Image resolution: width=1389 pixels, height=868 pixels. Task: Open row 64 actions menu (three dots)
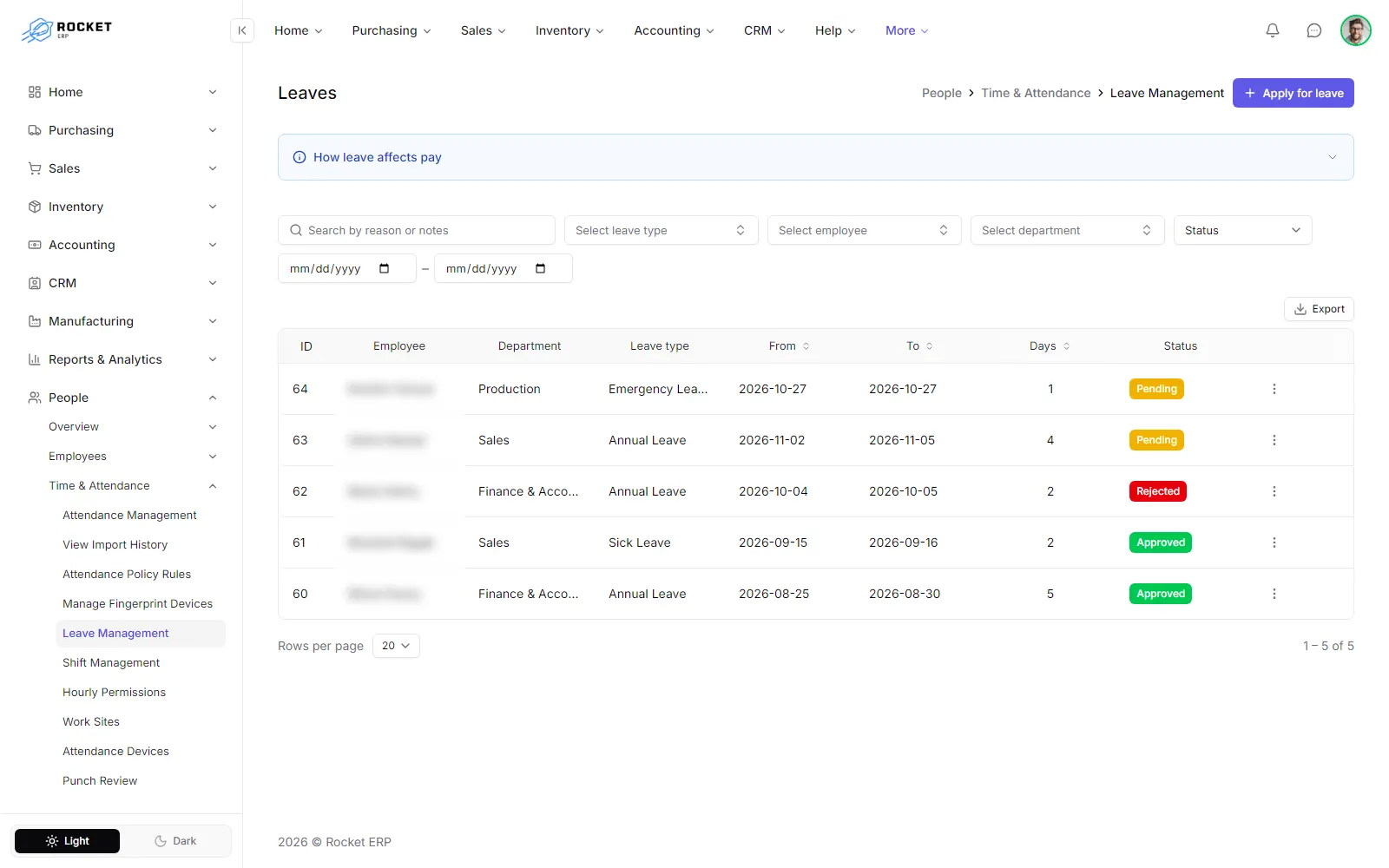(1274, 389)
